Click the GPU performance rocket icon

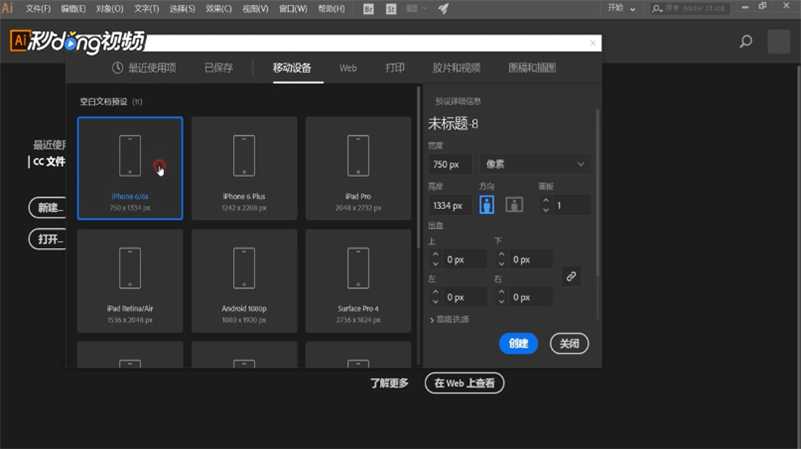443,9
